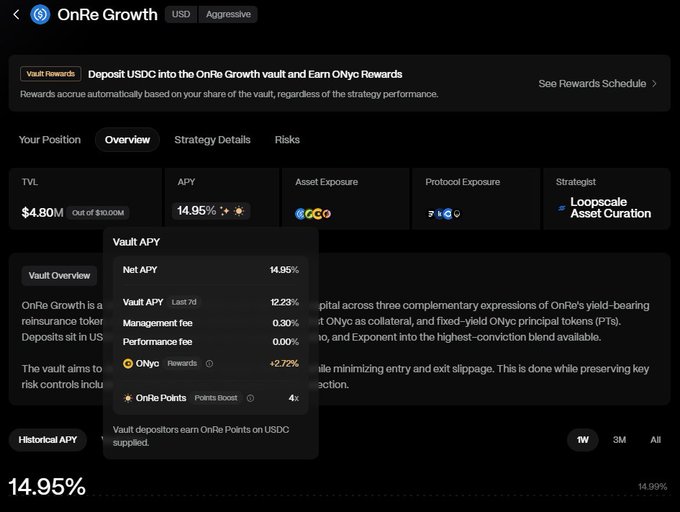Viewport: 680px width, 512px height.
Task: Click last orange Asset Exposure token icon
Action: (327, 214)
